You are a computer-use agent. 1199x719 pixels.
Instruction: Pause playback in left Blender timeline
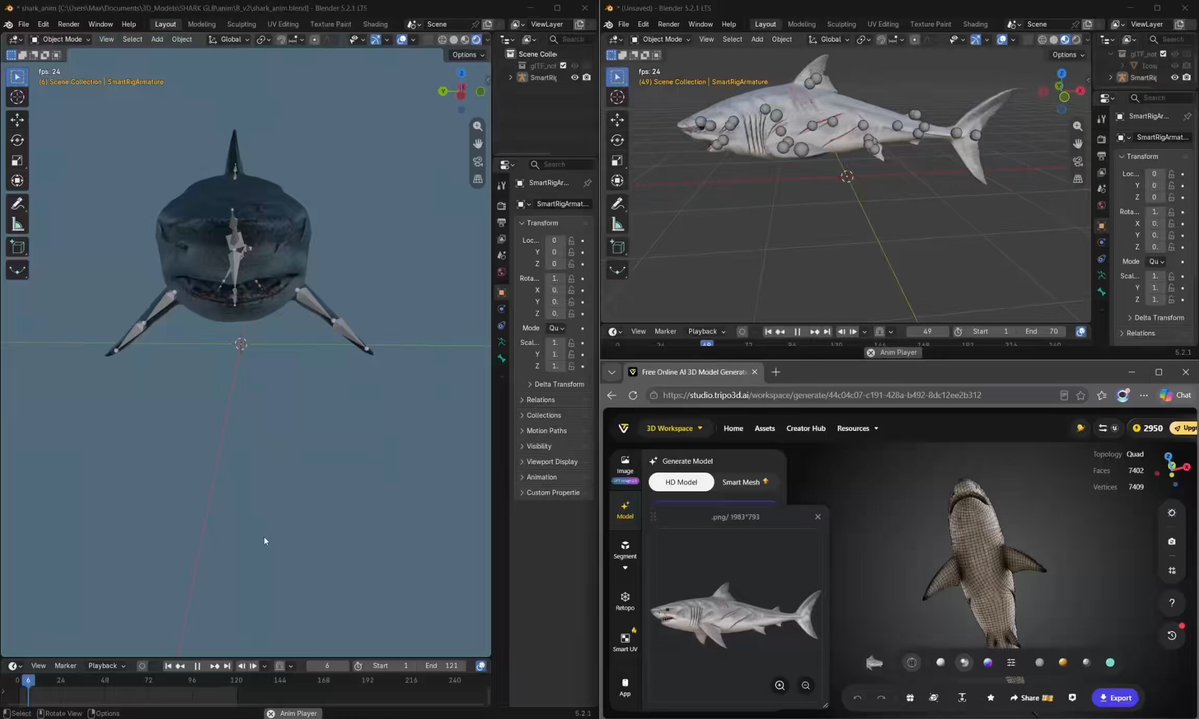click(197, 665)
